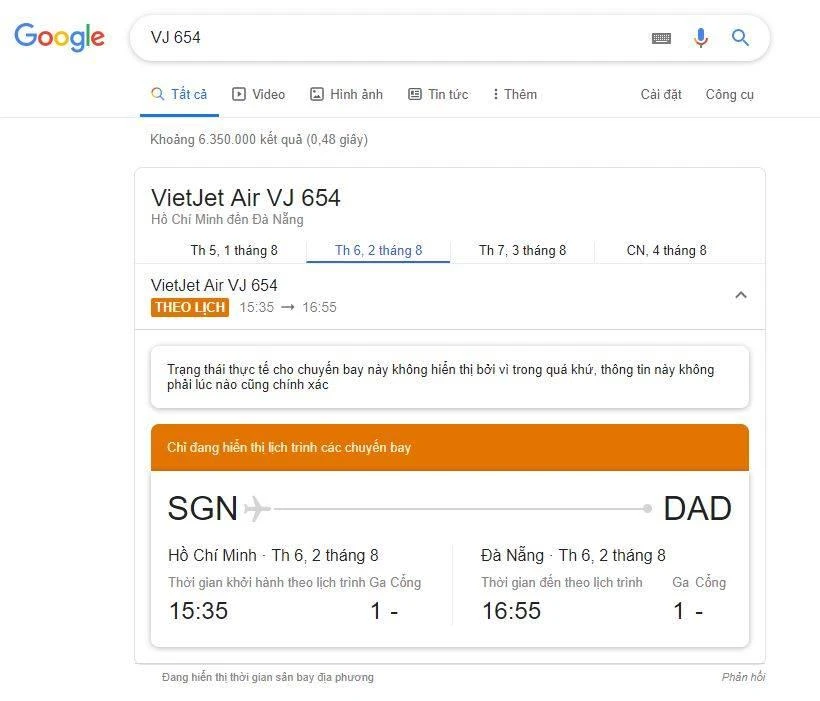Open the Thêm more options menu

pyautogui.click(x=514, y=94)
